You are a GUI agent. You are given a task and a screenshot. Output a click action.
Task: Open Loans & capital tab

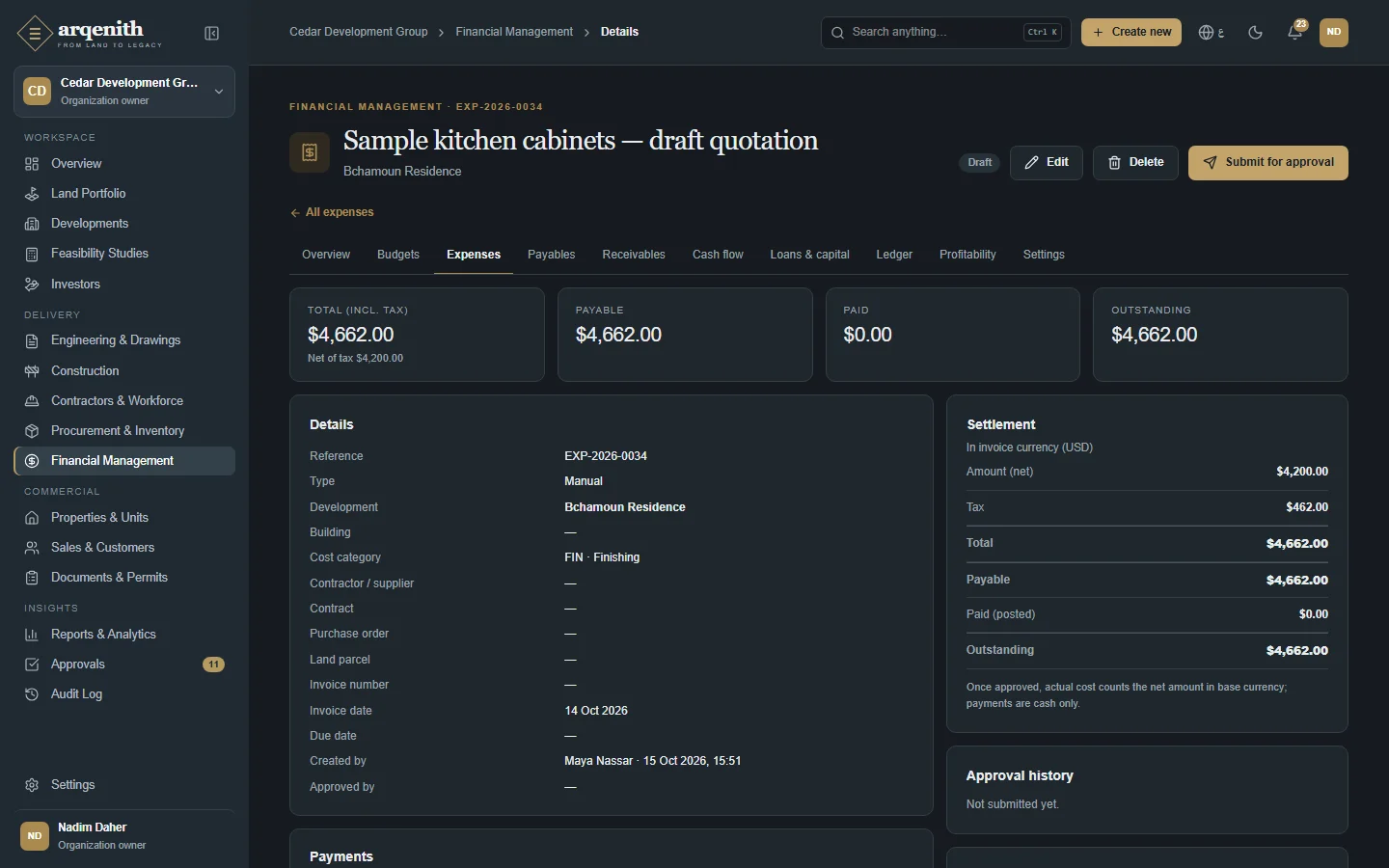[x=809, y=255]
